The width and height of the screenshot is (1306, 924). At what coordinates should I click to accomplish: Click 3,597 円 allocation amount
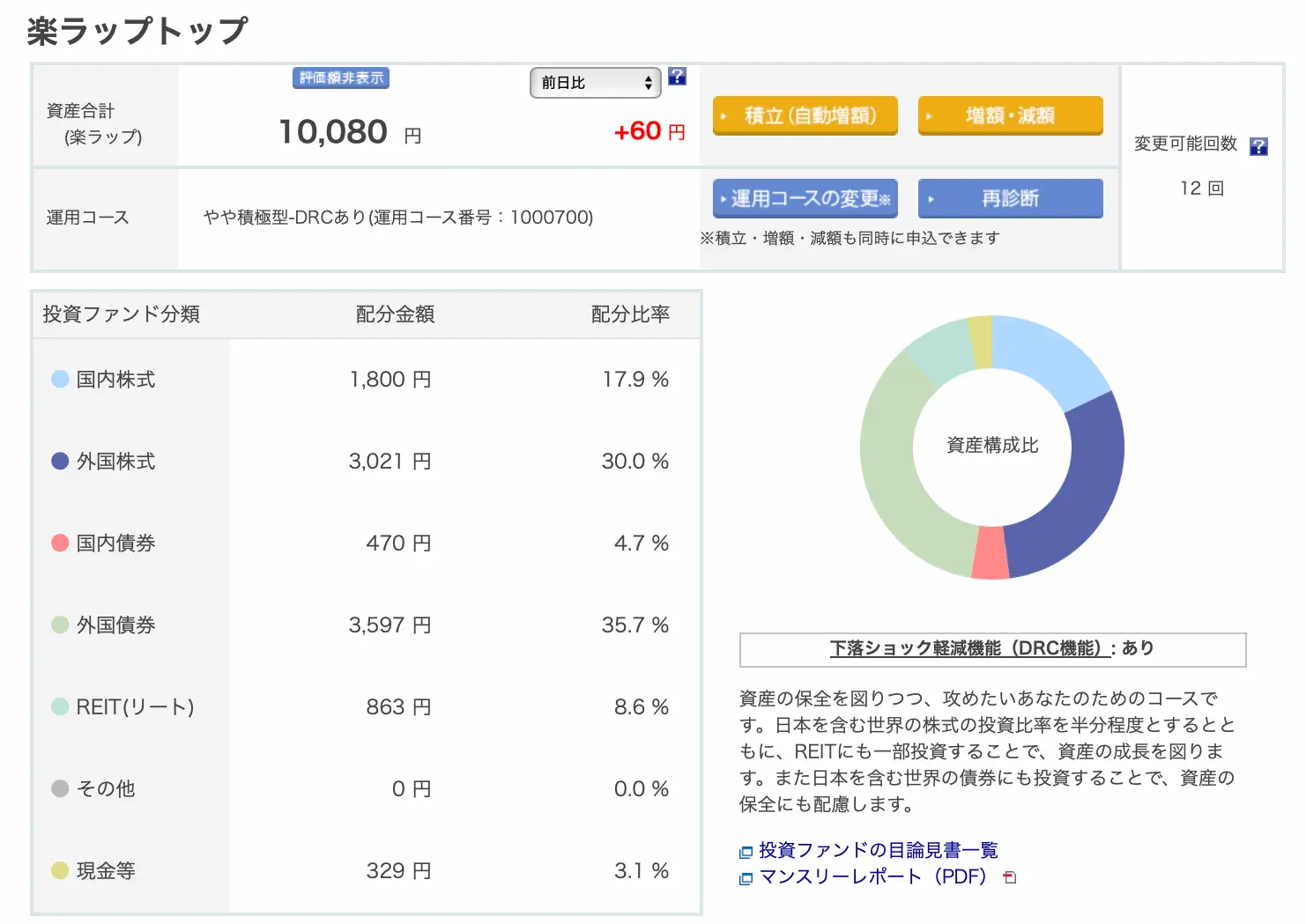[390, 625]
